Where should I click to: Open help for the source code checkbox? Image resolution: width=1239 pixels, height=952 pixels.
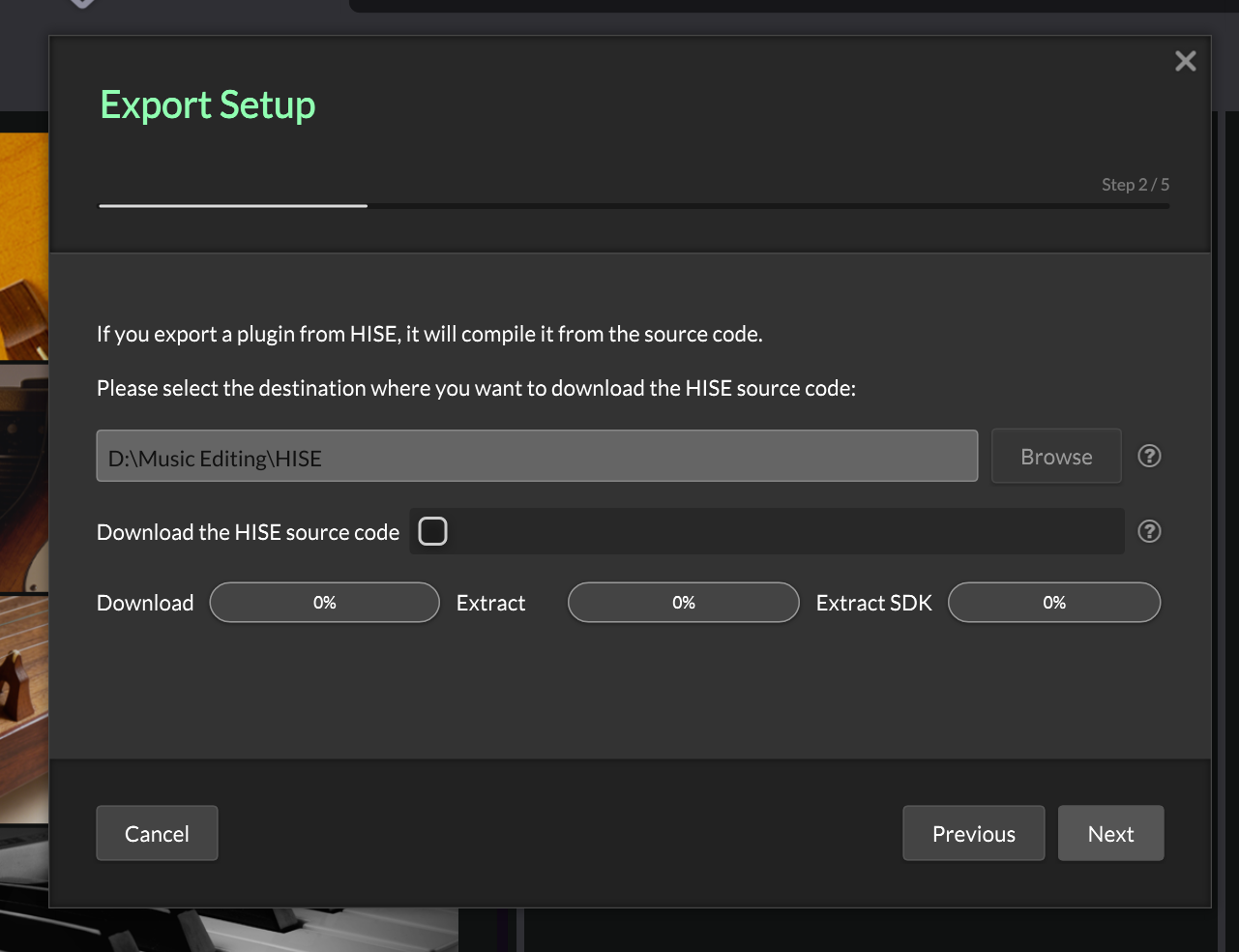[x=1149, y=531]
